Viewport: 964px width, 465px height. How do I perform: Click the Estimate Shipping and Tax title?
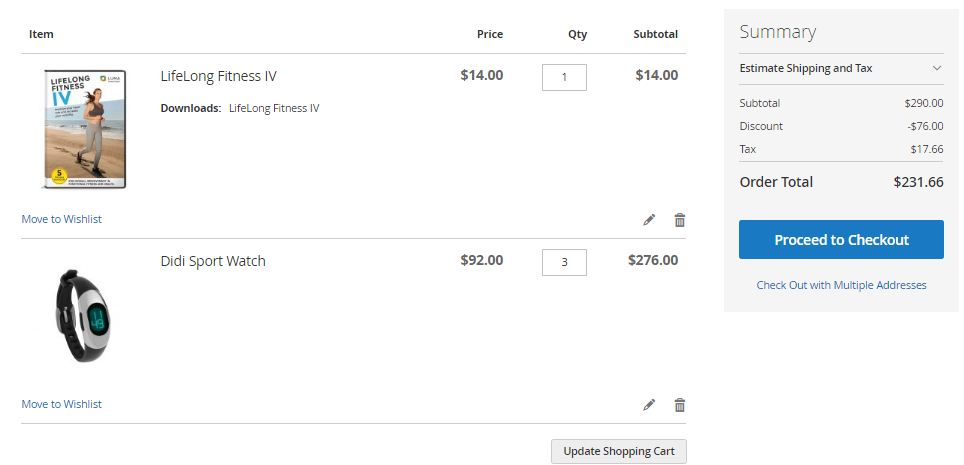point(805,68)
